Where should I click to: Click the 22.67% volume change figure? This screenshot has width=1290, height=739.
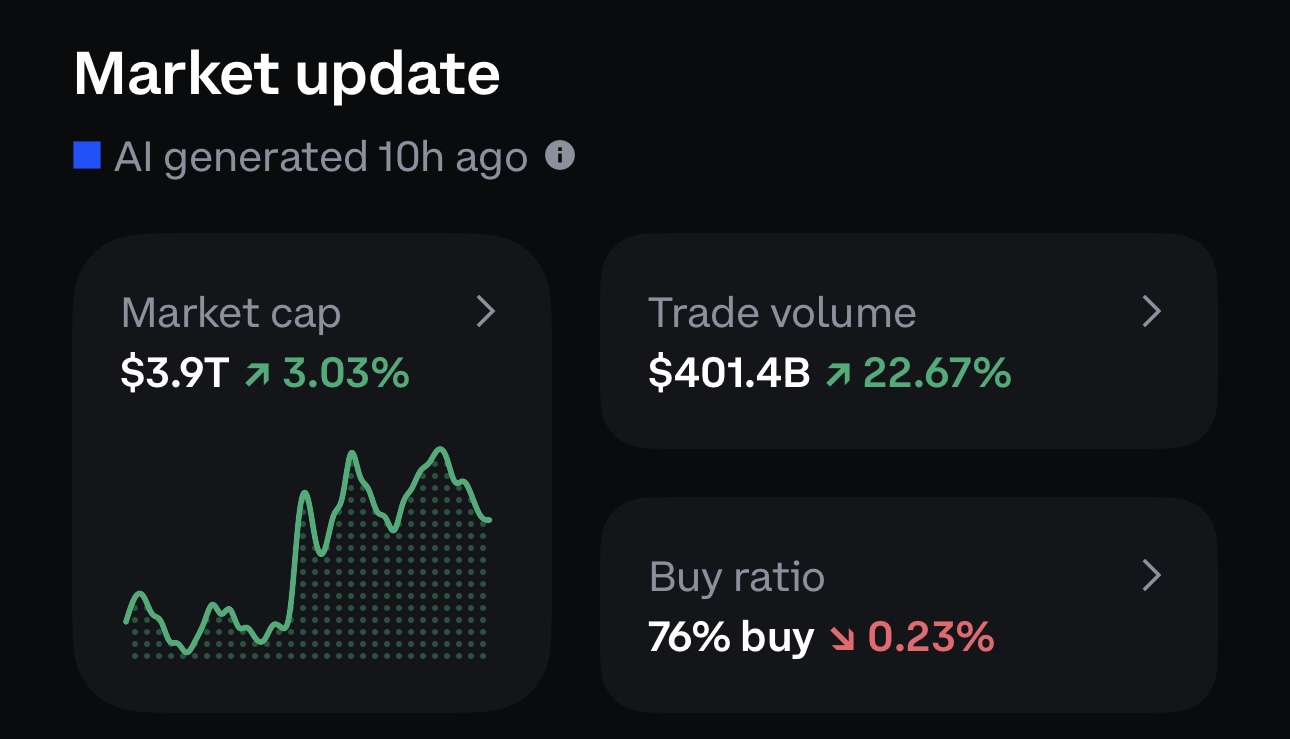[937, 374]
